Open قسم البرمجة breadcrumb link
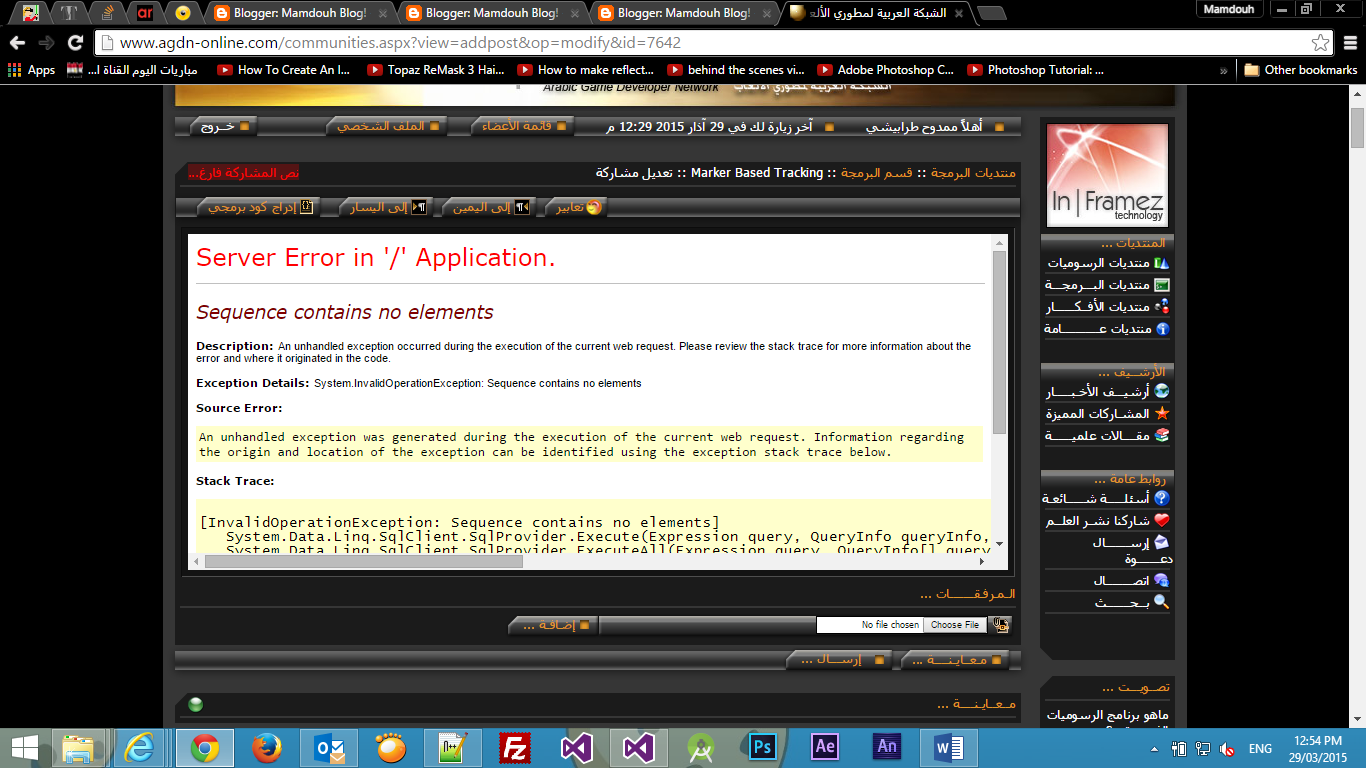The image size is (1366, 768). click(876, 173)
